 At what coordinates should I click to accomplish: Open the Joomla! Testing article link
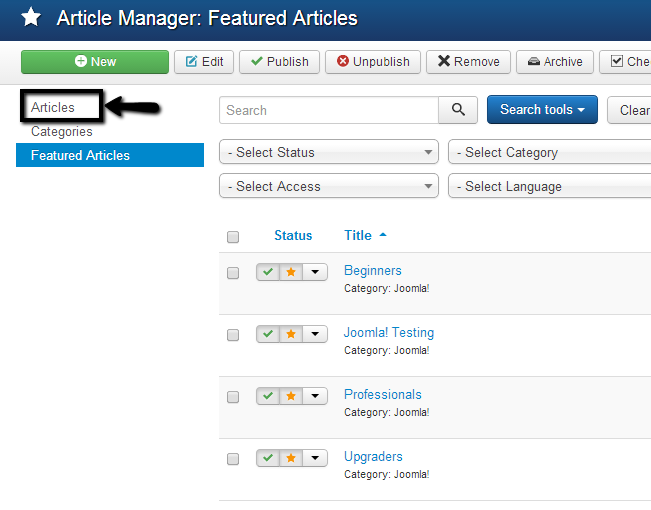point(388,332)
